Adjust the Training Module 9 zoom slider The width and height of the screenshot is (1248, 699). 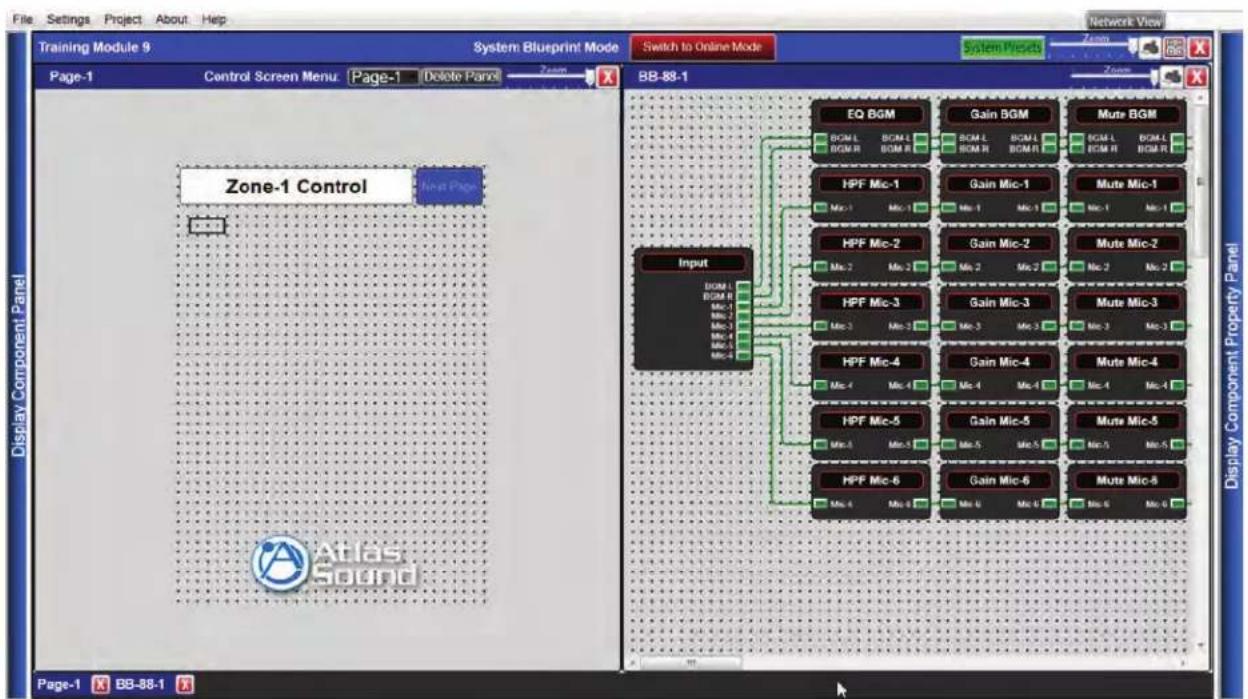tap(1095, 47)
